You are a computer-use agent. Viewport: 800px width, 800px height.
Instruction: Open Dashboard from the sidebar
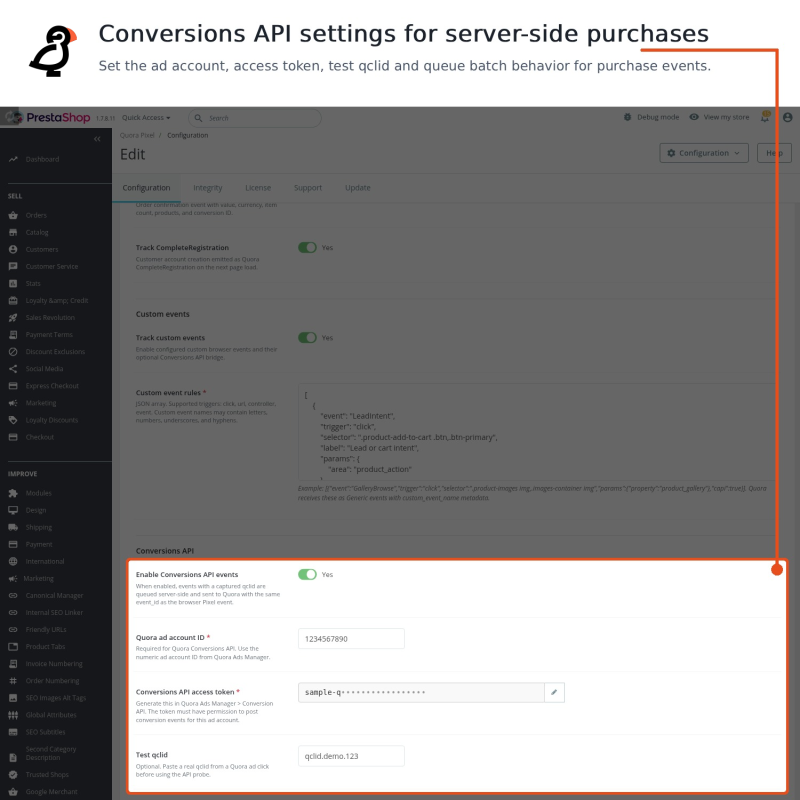(x=34, y=159)
